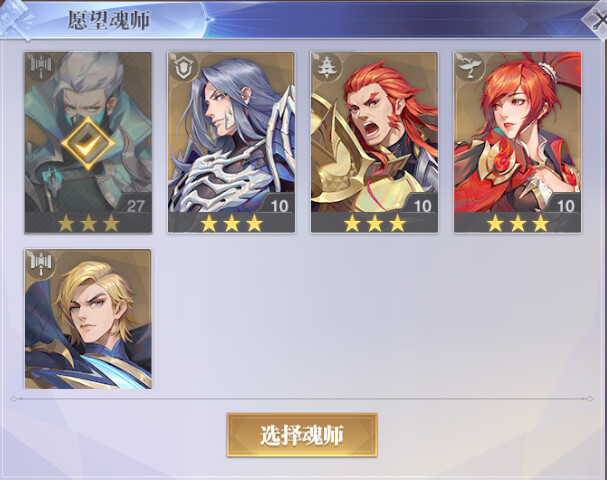The width and height of the screenshot is (607, 480).
Task: Select the blonde-haired soul master card
Action: (88, 319)
